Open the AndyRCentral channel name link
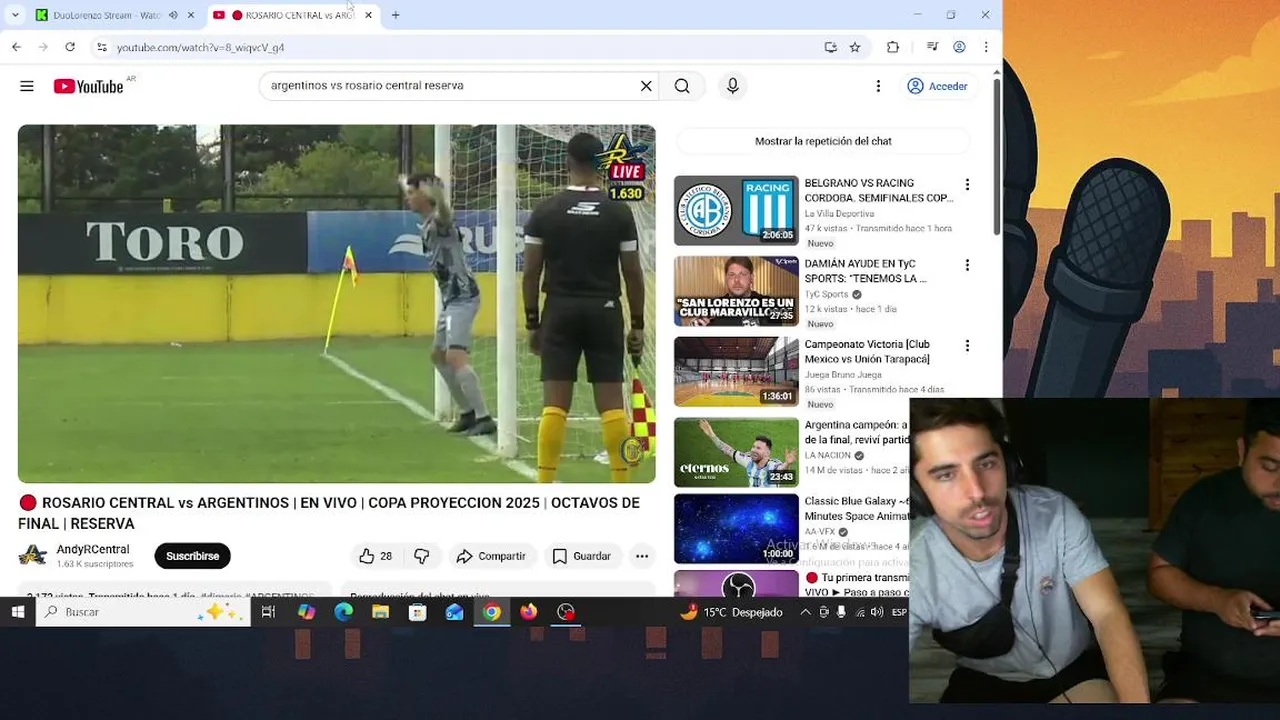This screenshot has height=720, width=1280. pos(93,549)
